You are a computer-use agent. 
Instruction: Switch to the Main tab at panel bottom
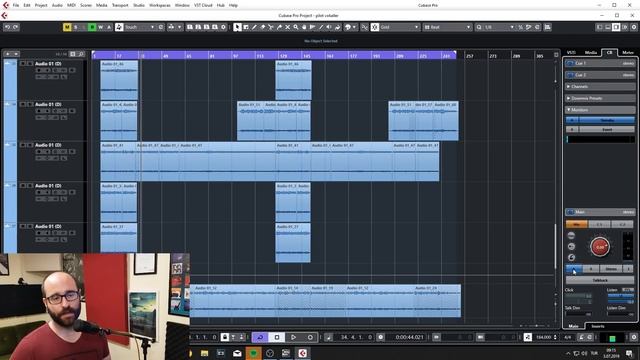tap(574, 326)
